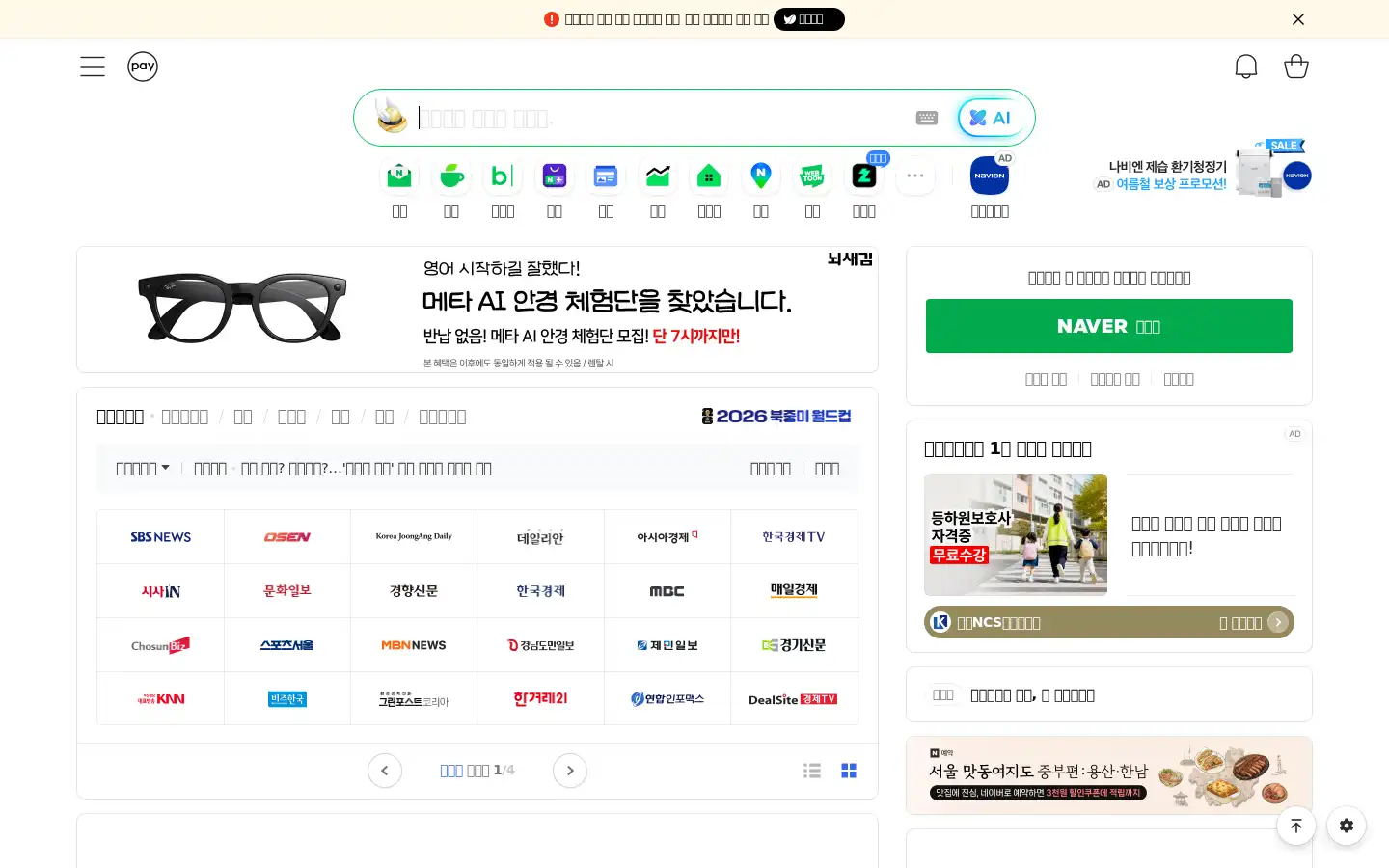
Task: Activate the AI search button
Action: point(991,118)
